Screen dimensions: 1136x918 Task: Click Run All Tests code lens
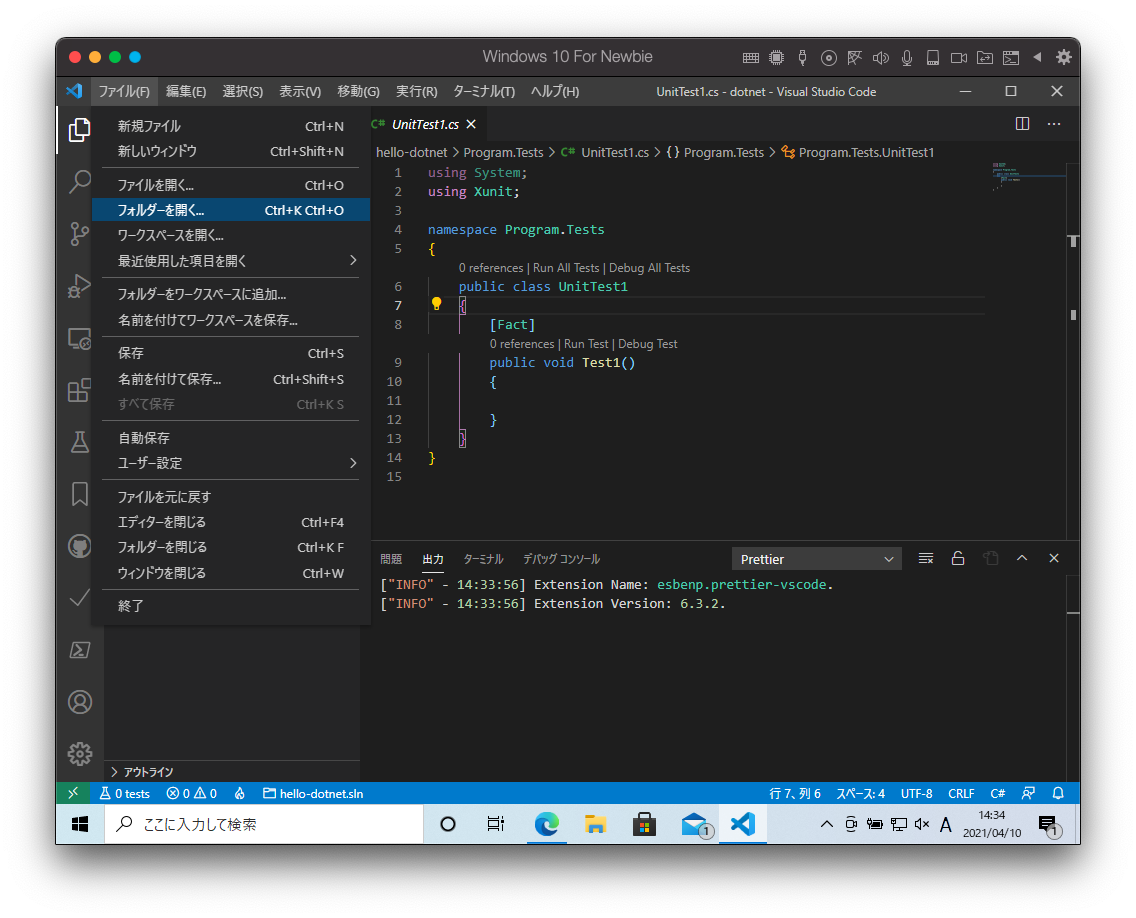[566, 268]
